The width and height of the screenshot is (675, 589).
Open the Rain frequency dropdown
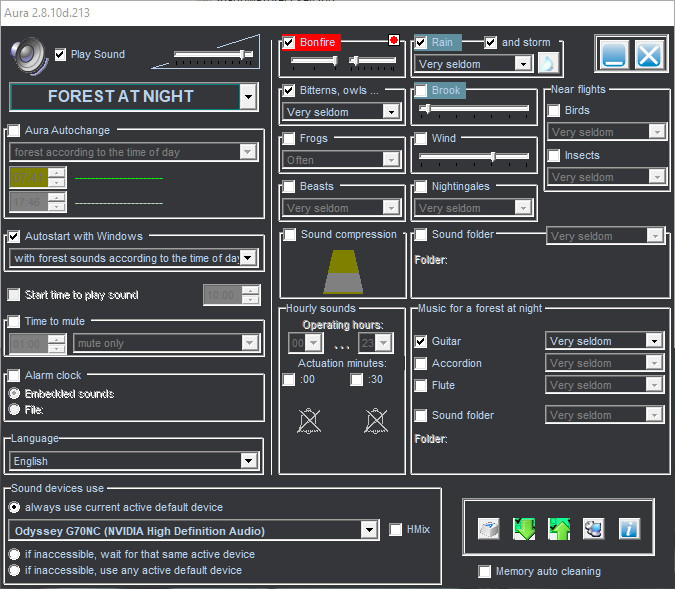pyautogui.click(x=522, y=64)
